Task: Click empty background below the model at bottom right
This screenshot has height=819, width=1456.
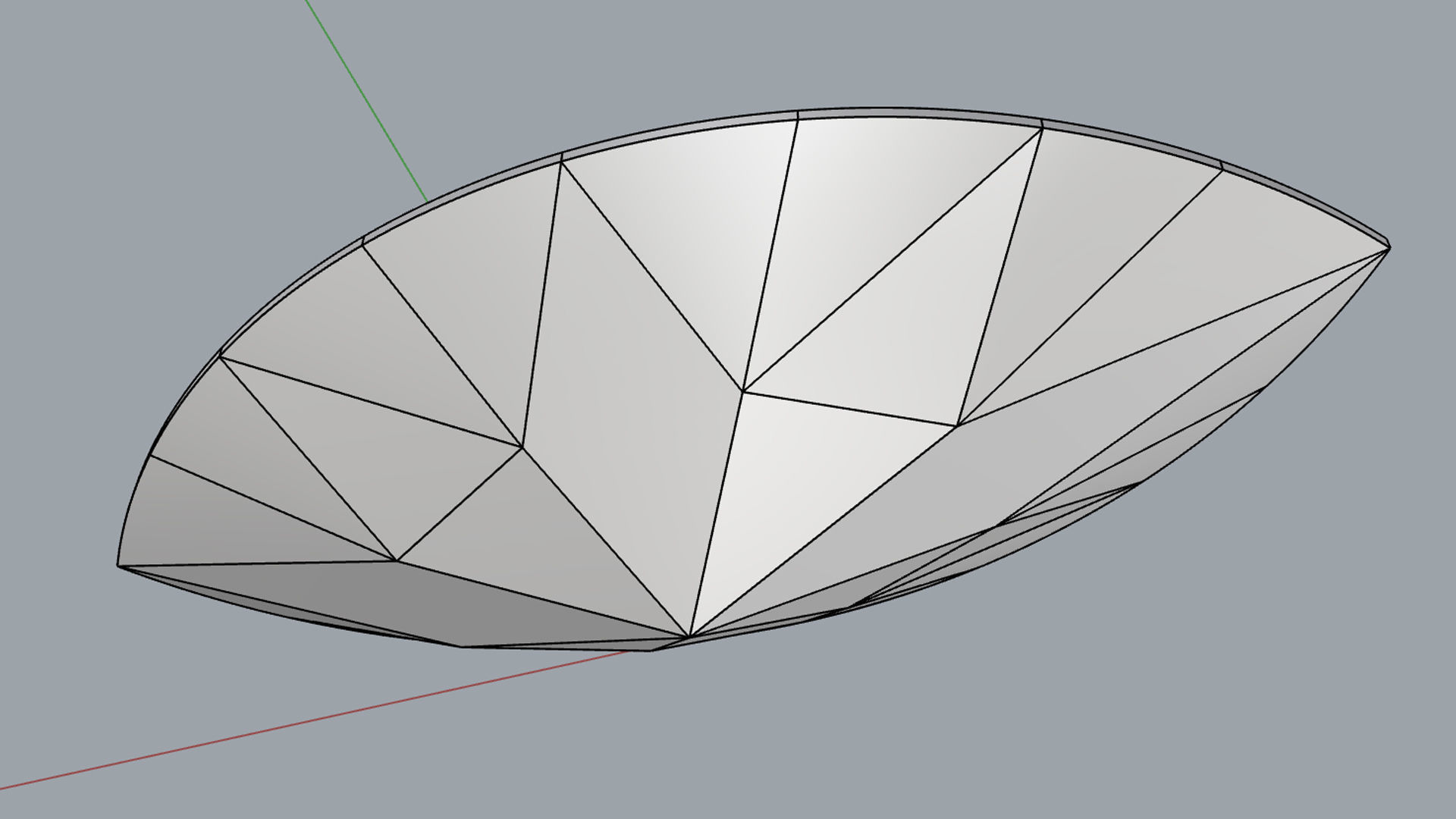Action: click(x=1213, y=720)
